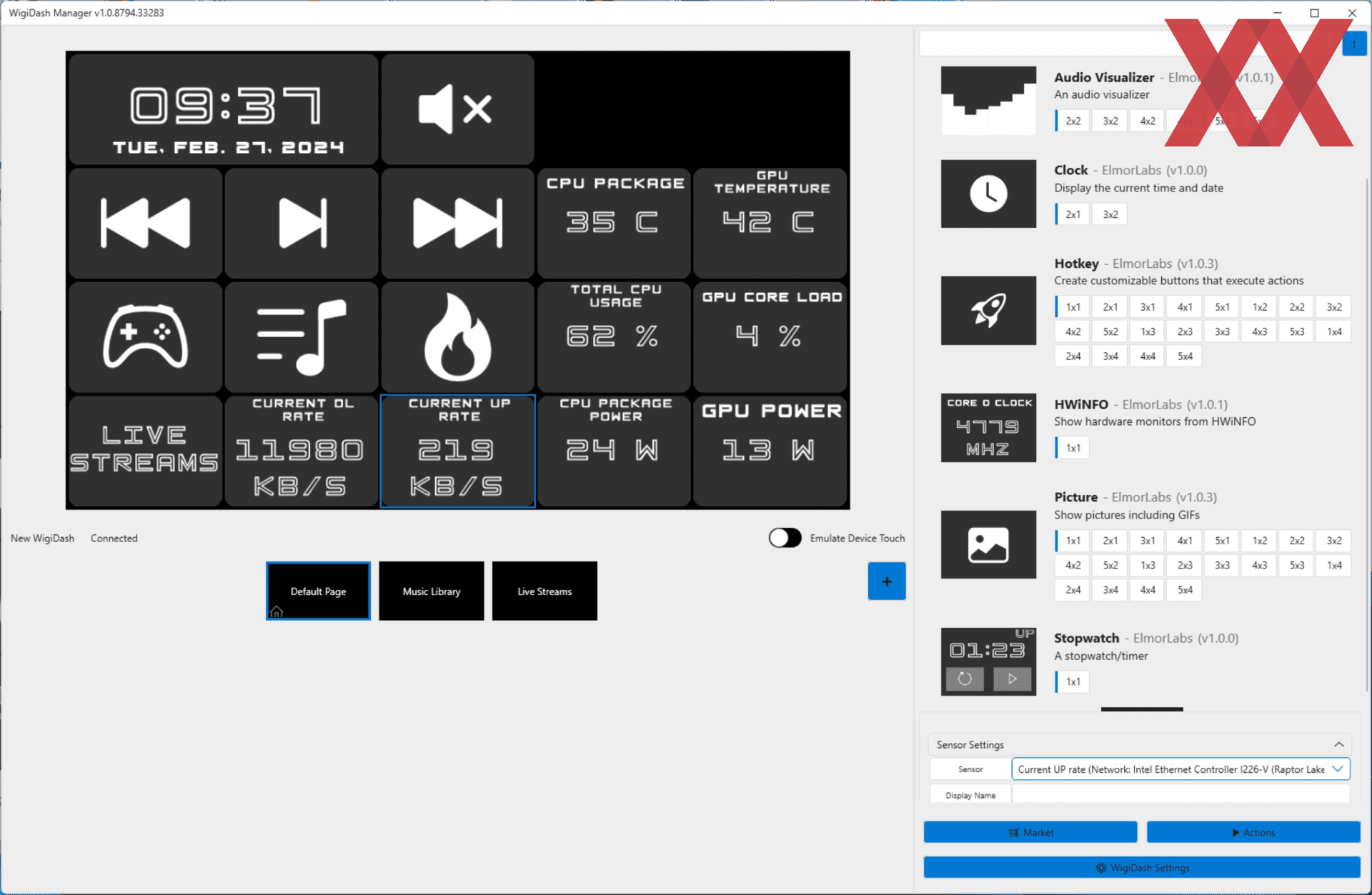Click the Stopwatch play icon

pyautogui.click(x=1013, y=679)
